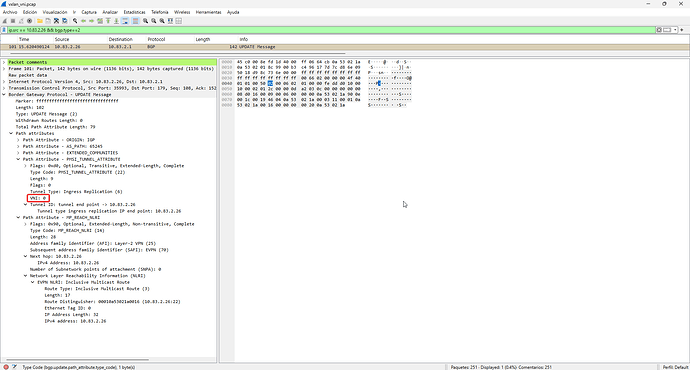Jump to the last packet
This screenshot has width=690, height=370.
coord(117,21)
